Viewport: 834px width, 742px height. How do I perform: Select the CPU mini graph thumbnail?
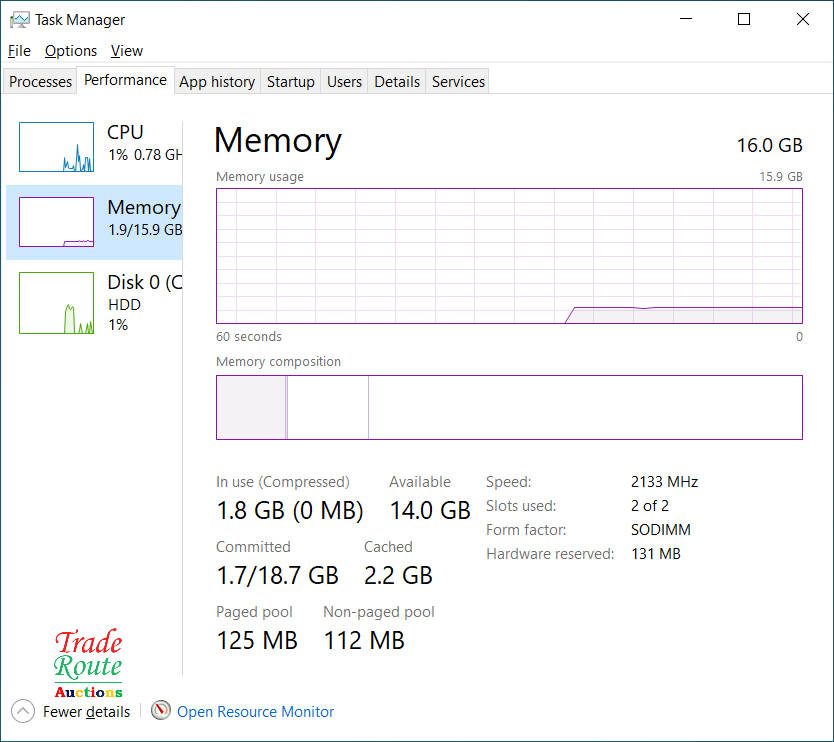pyautogui.click(x=56, y=147)
